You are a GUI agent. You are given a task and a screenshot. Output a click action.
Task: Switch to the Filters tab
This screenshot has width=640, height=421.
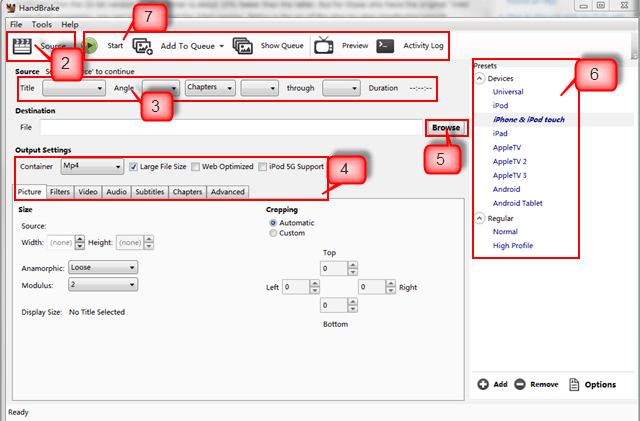[x=60, y=192]
